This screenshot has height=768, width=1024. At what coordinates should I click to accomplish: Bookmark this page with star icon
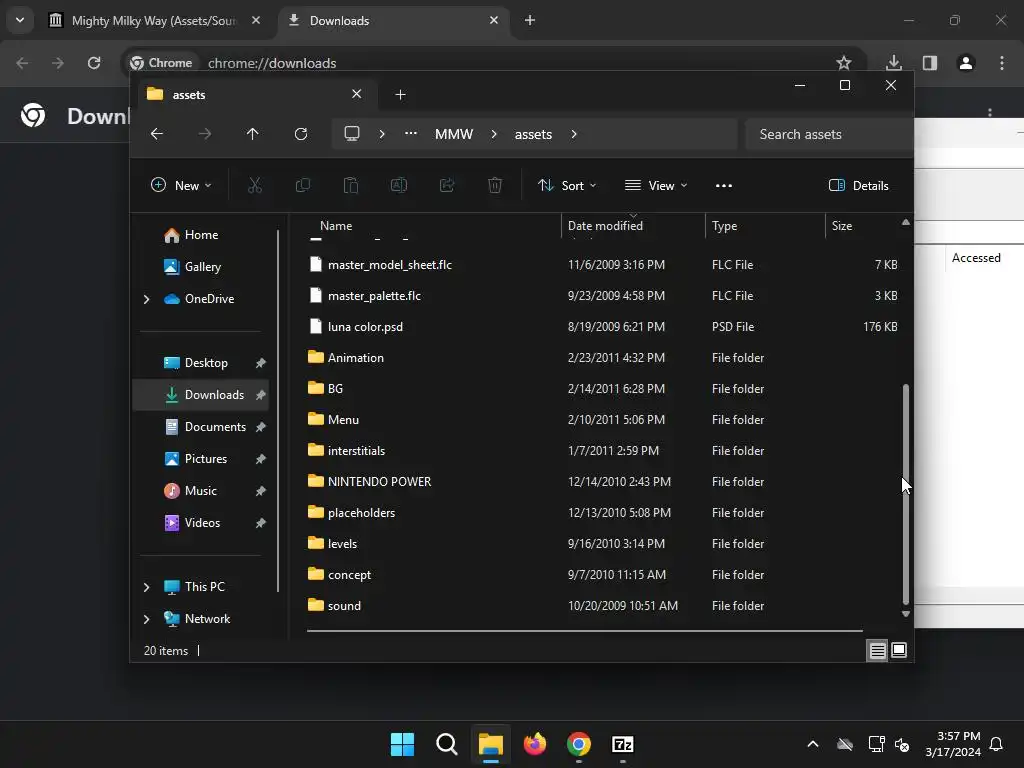[844, 63]
